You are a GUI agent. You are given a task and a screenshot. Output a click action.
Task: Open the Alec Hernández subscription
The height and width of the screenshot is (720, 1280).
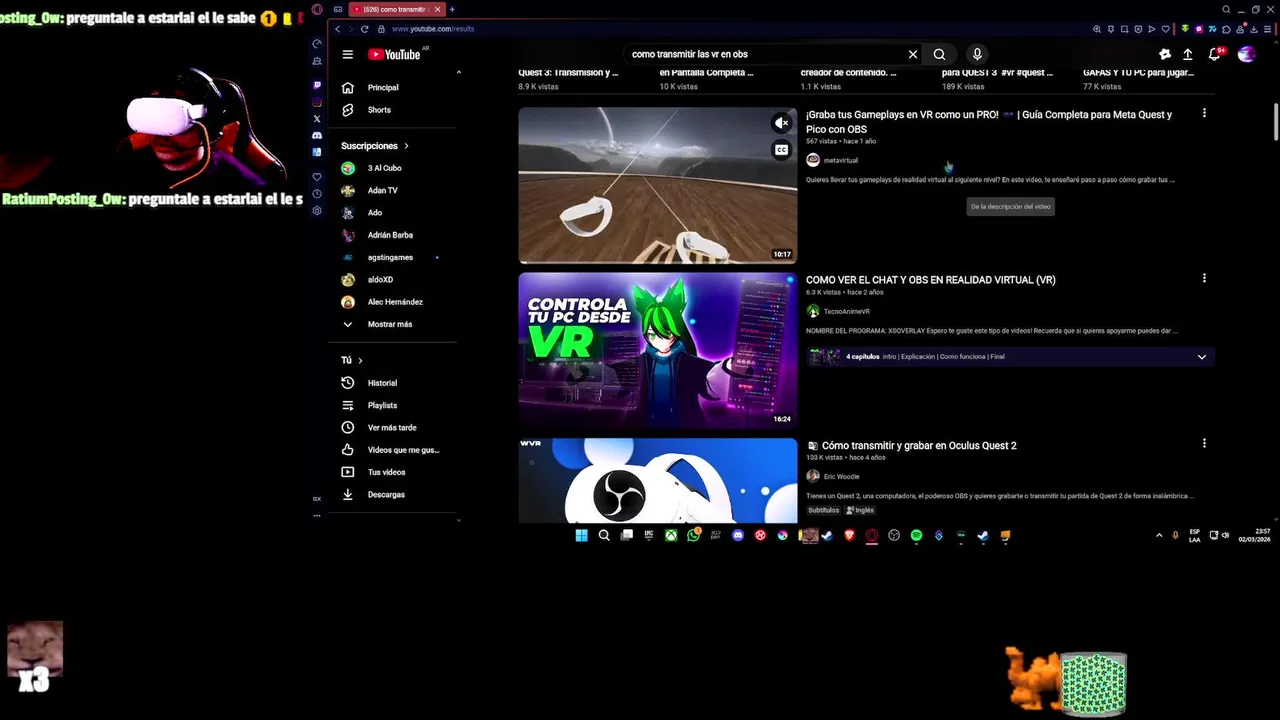(394, 302)
